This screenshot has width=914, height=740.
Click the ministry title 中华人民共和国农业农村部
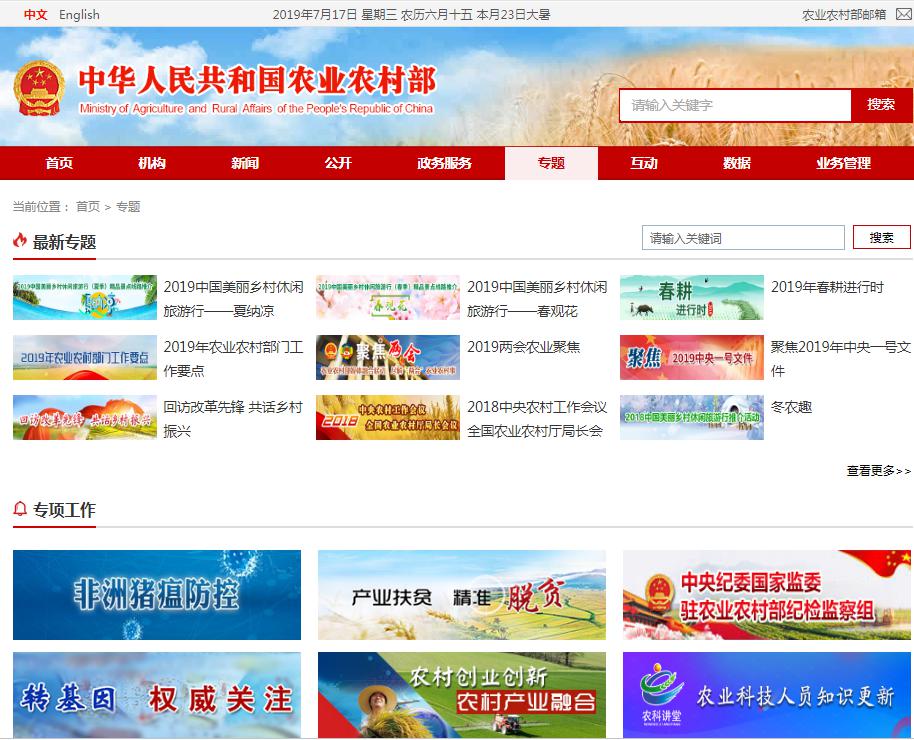tap(257, 80)
